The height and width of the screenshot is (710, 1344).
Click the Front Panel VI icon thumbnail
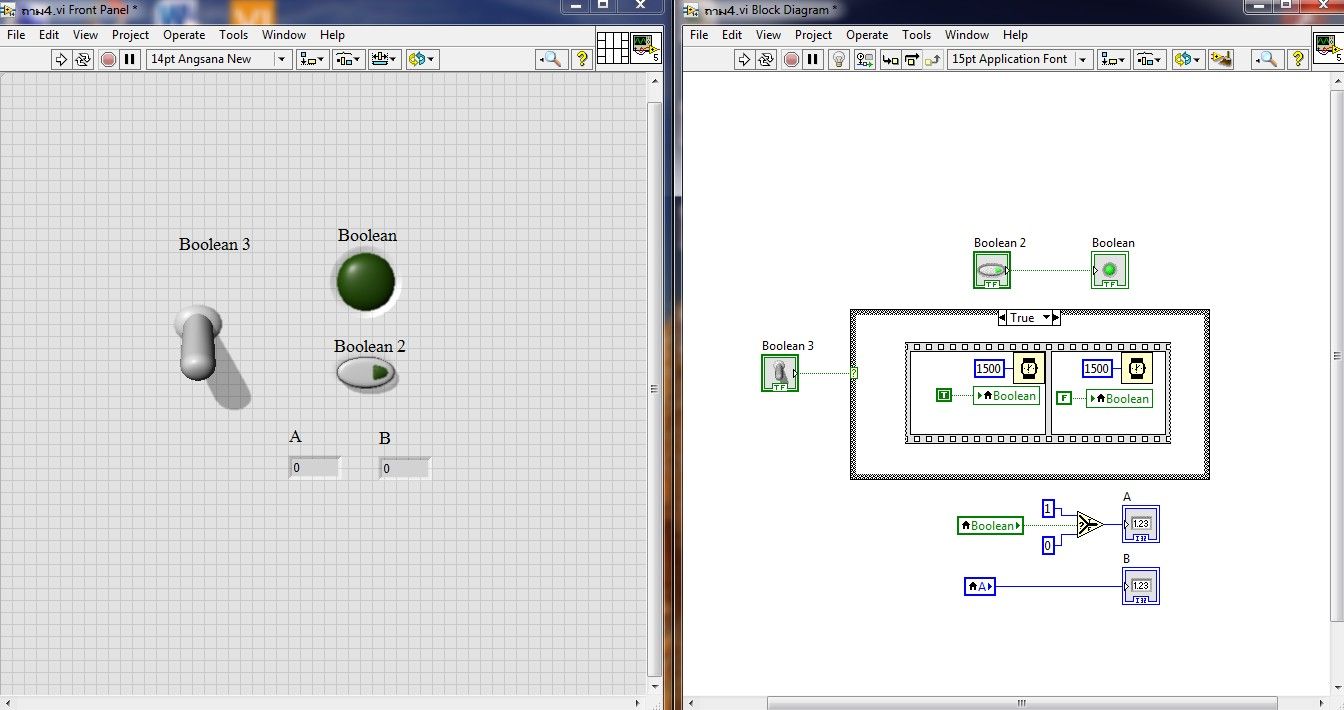point(645,47)
